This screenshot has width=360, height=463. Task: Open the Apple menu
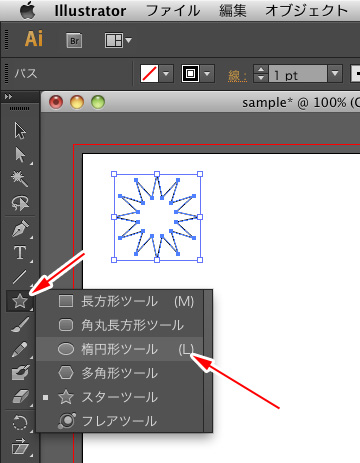coord(28,11)
